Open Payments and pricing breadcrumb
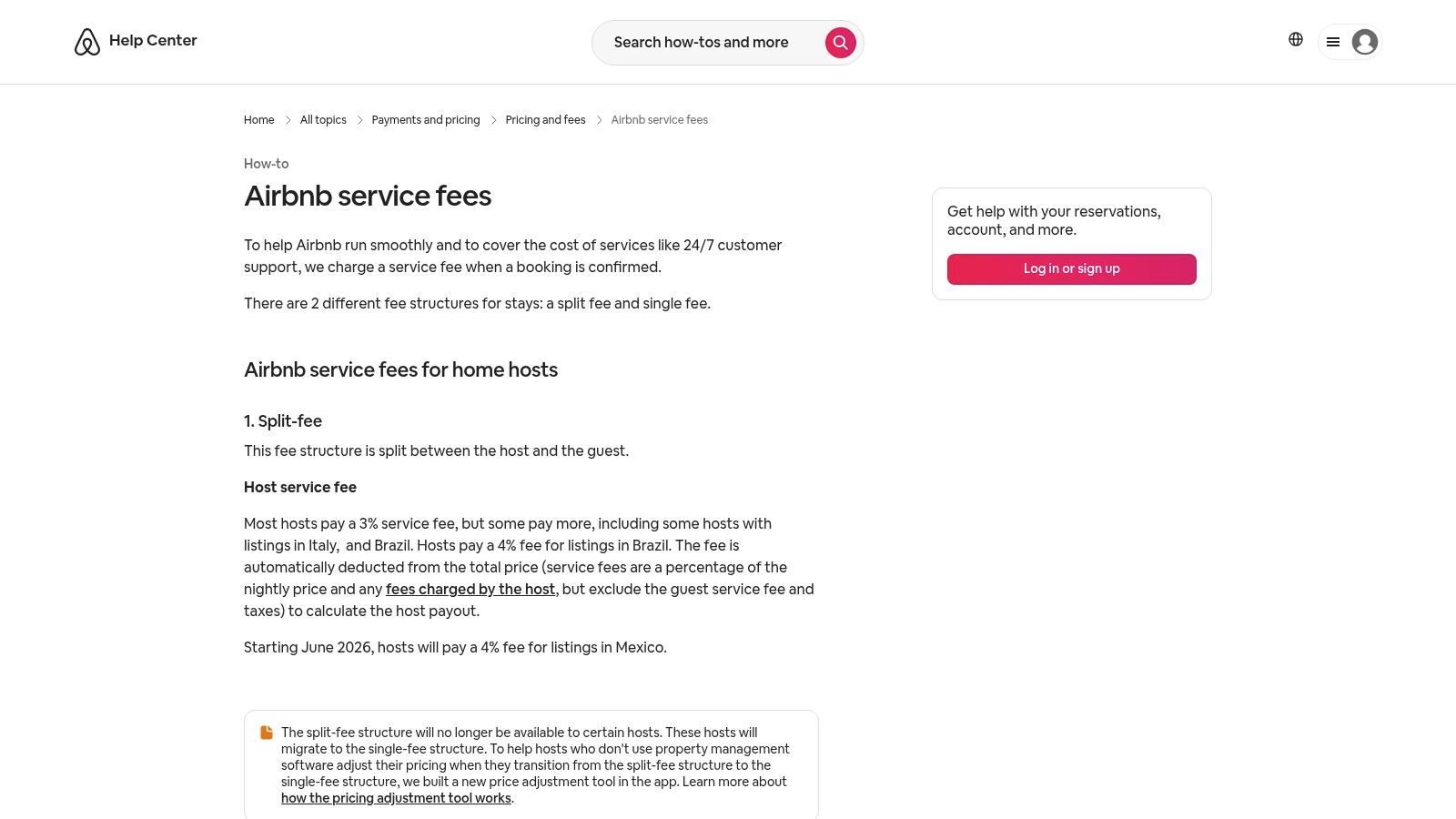This screenshot has width=1456, height=819. coord(426,119)
